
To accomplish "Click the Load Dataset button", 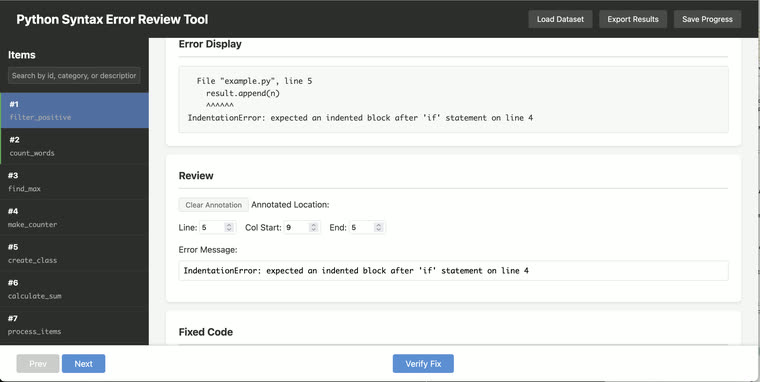I will [560, 19].
